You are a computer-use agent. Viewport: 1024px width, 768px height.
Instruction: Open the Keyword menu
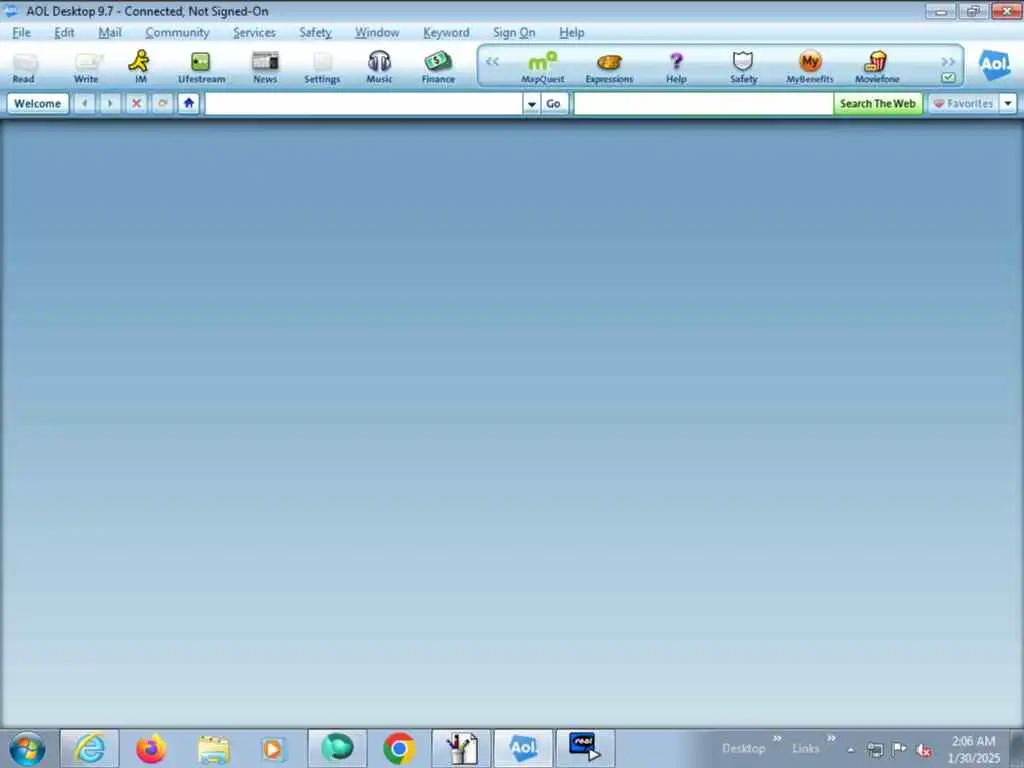pos(446,33)
